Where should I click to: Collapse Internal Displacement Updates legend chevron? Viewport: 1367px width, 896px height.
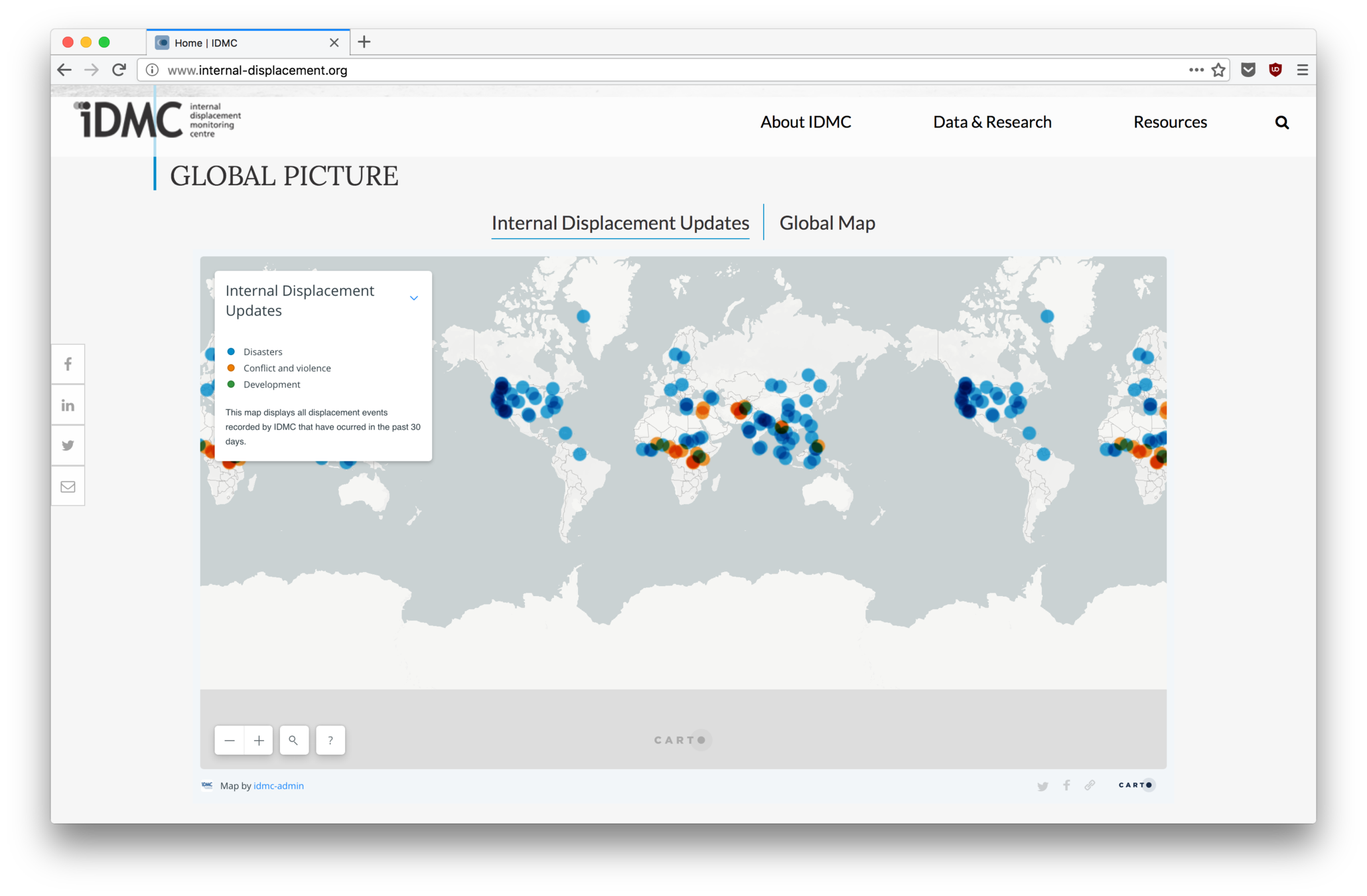click(413, 298)
